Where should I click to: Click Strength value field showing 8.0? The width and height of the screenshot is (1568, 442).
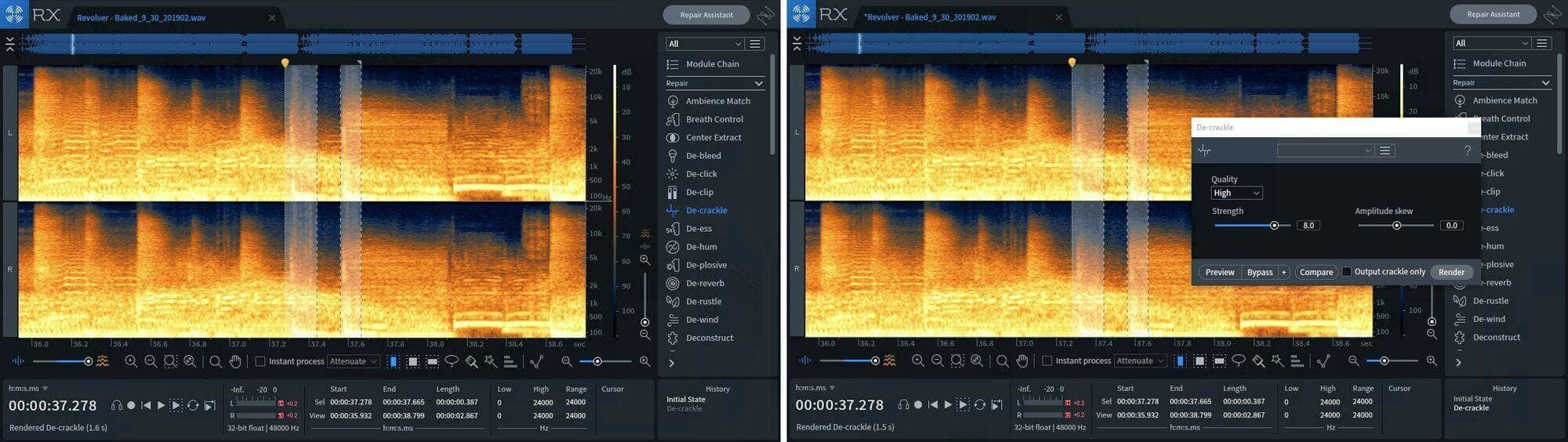[x=1308, y=226]
